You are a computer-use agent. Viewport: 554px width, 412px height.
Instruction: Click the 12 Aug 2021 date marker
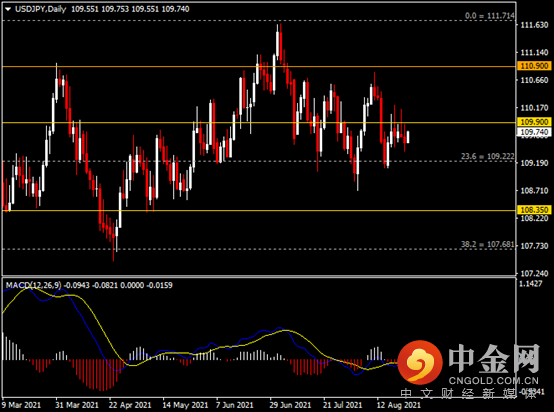pyautogui.click(x=399, y=405)
